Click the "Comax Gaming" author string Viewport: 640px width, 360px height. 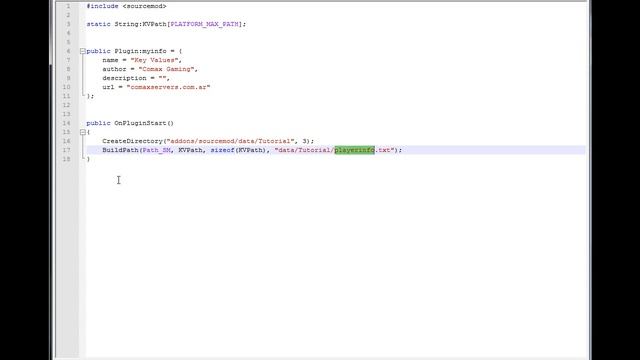[167, 69]
